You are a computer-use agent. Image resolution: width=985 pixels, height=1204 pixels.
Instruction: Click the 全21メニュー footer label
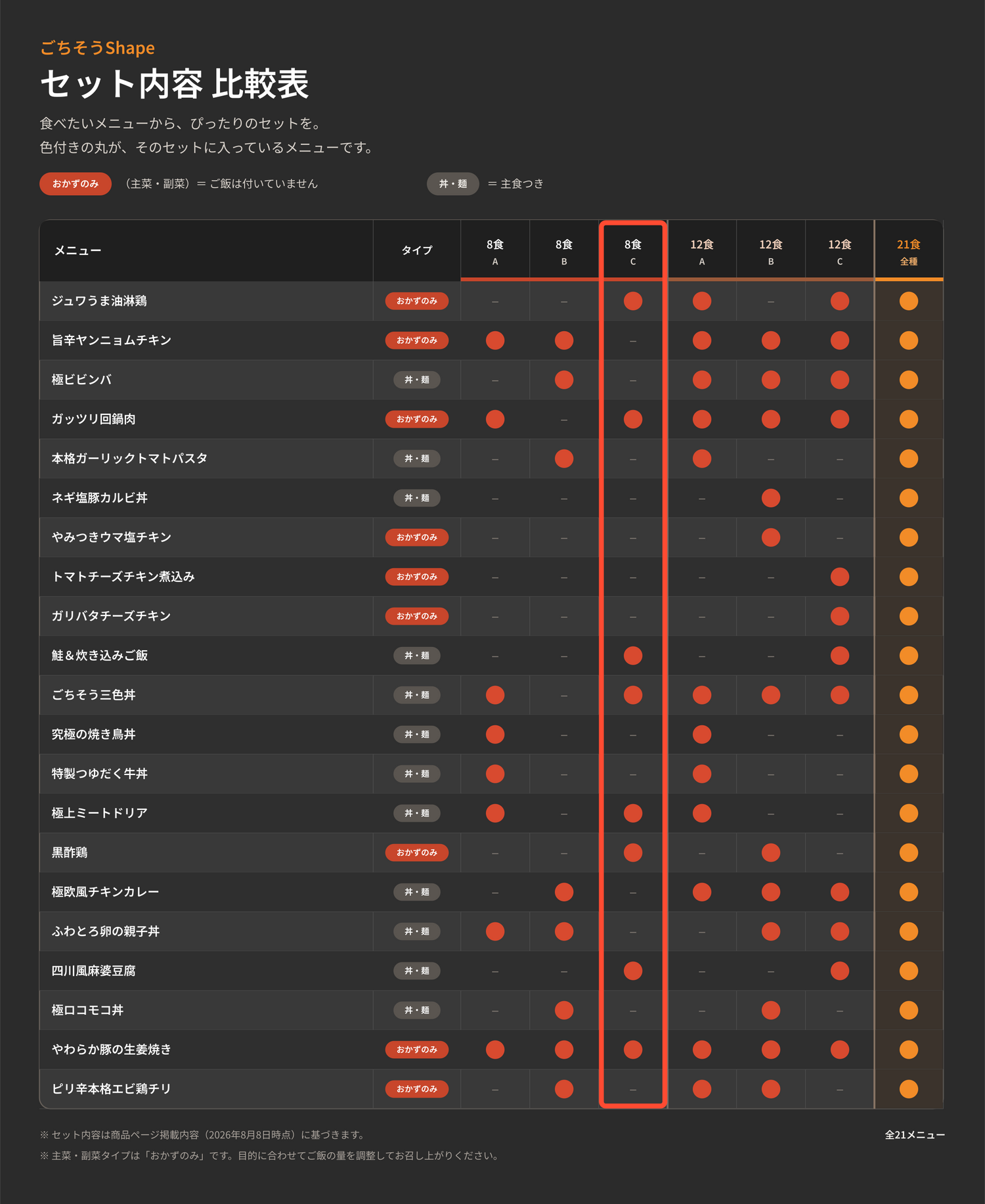point(915,1135)
